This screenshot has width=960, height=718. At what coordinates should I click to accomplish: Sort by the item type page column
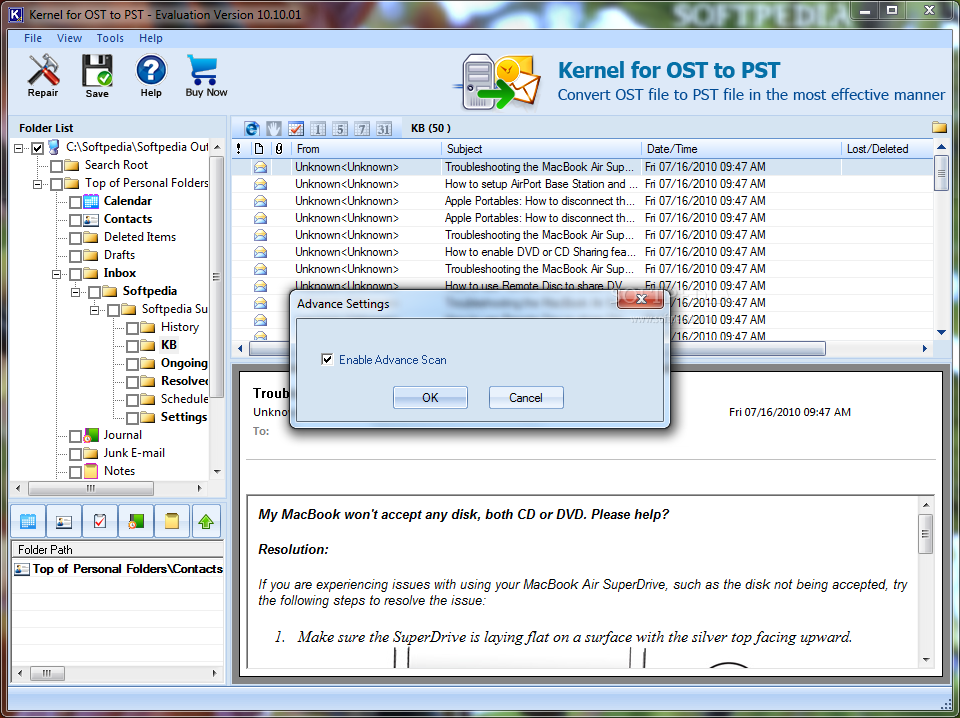[260, 149]
